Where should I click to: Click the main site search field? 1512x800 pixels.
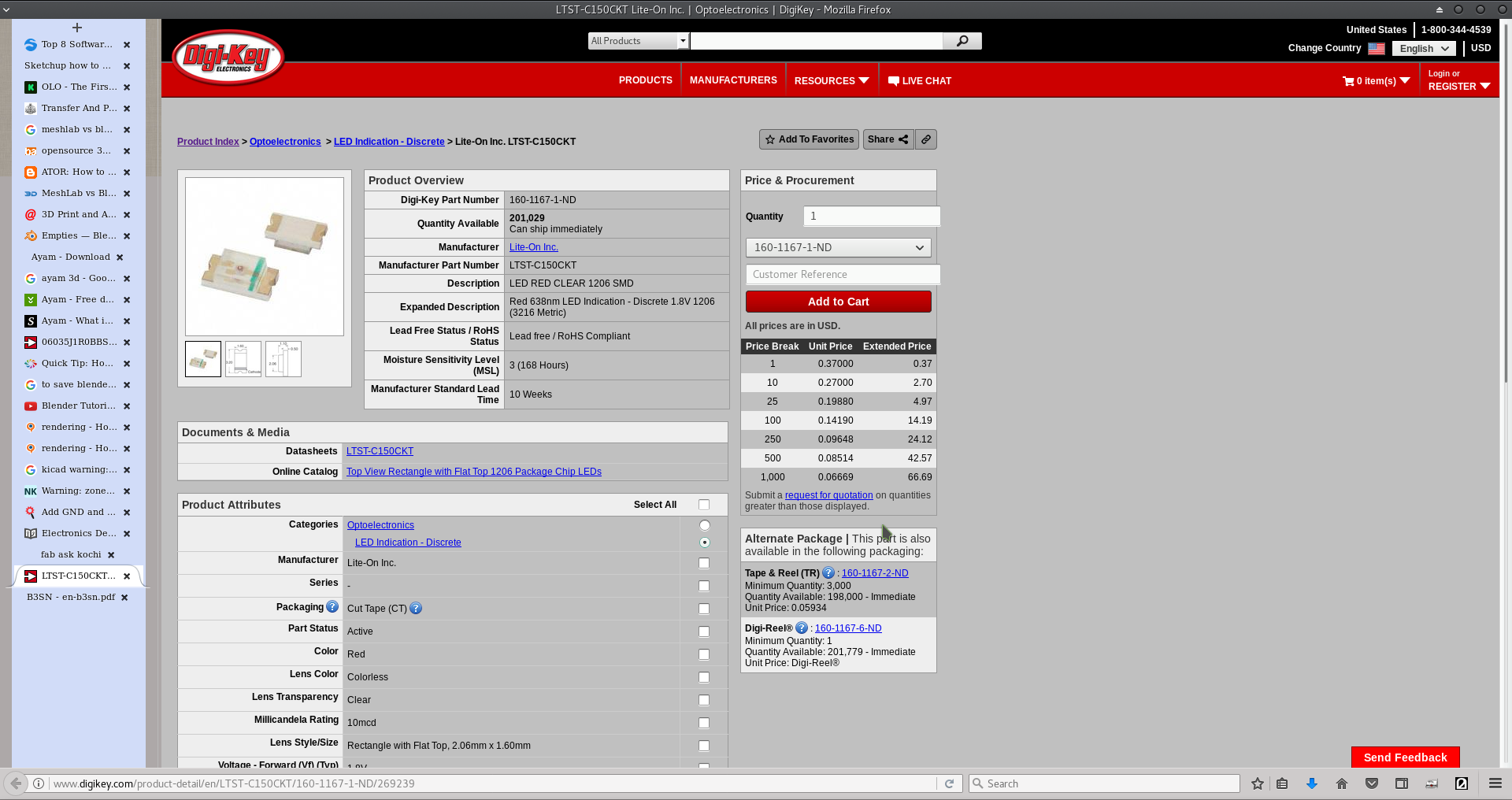pyautogui.click(x=817, y=41)
